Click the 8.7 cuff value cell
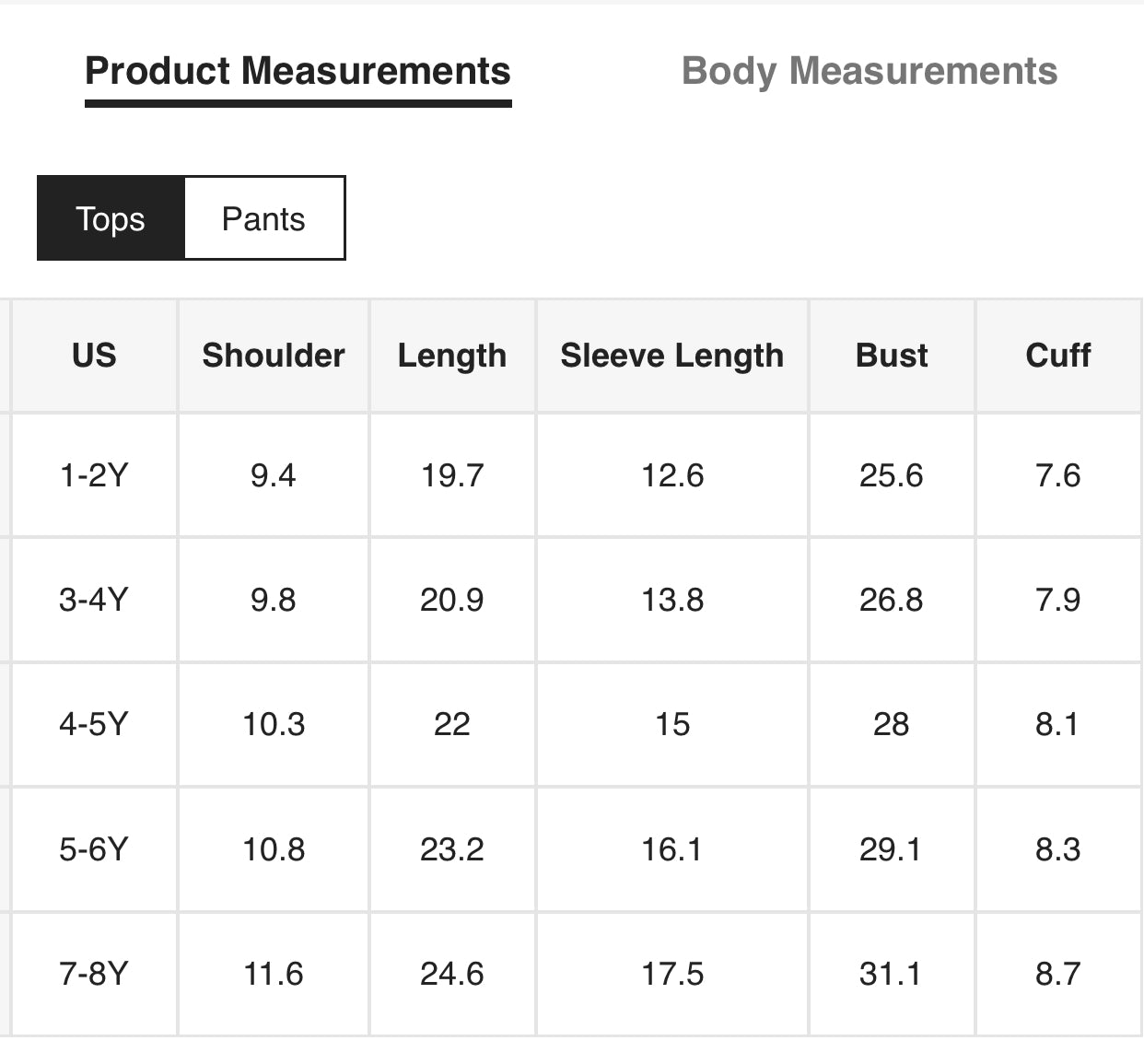 point(1058,974)
